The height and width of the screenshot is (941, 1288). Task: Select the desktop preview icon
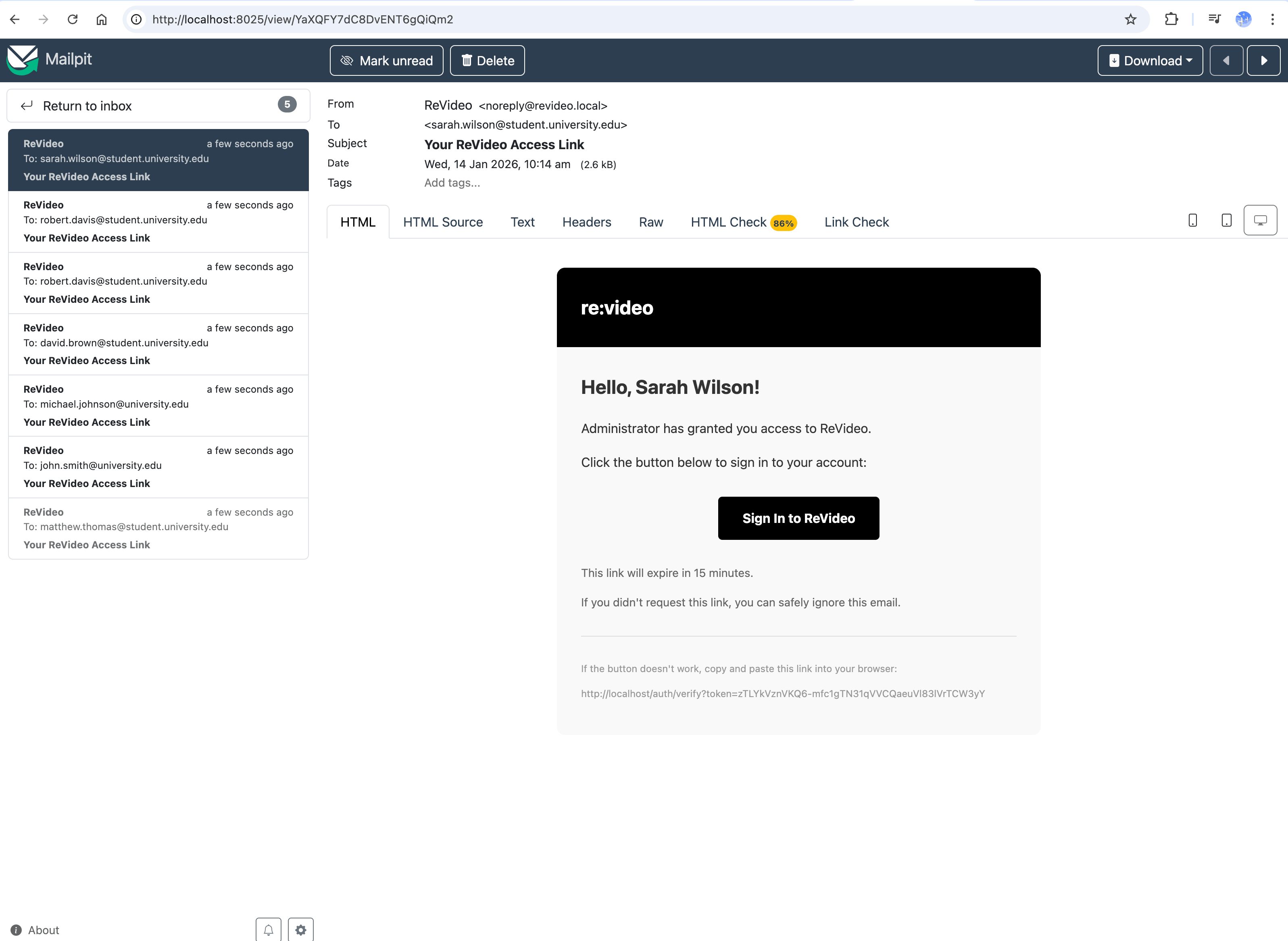[x=1260, y=220]
